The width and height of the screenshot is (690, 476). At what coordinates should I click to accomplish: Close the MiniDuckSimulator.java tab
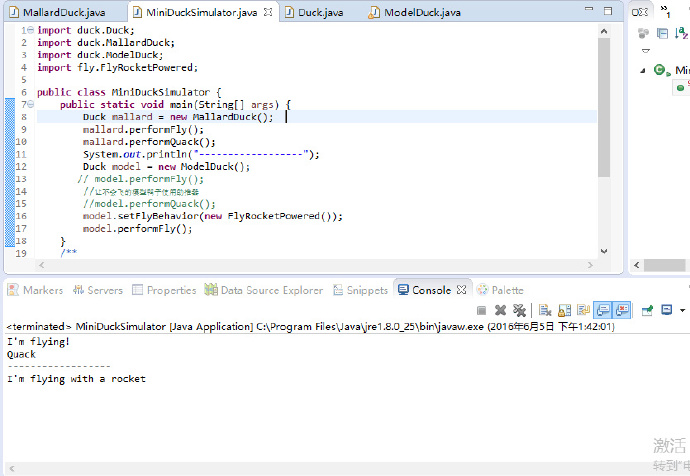click(x=268, y=12)
